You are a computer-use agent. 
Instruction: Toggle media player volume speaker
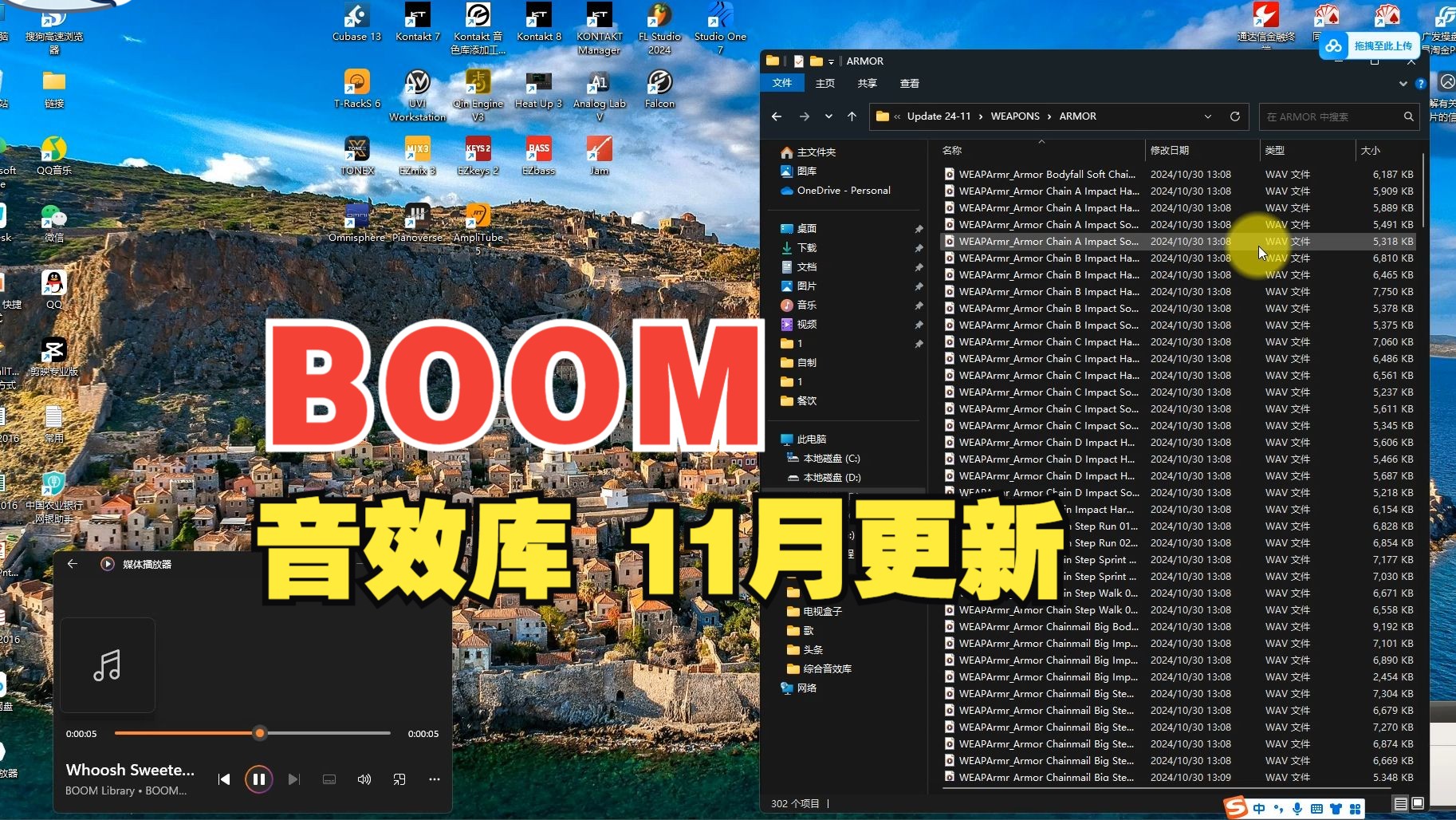(364, 779)
